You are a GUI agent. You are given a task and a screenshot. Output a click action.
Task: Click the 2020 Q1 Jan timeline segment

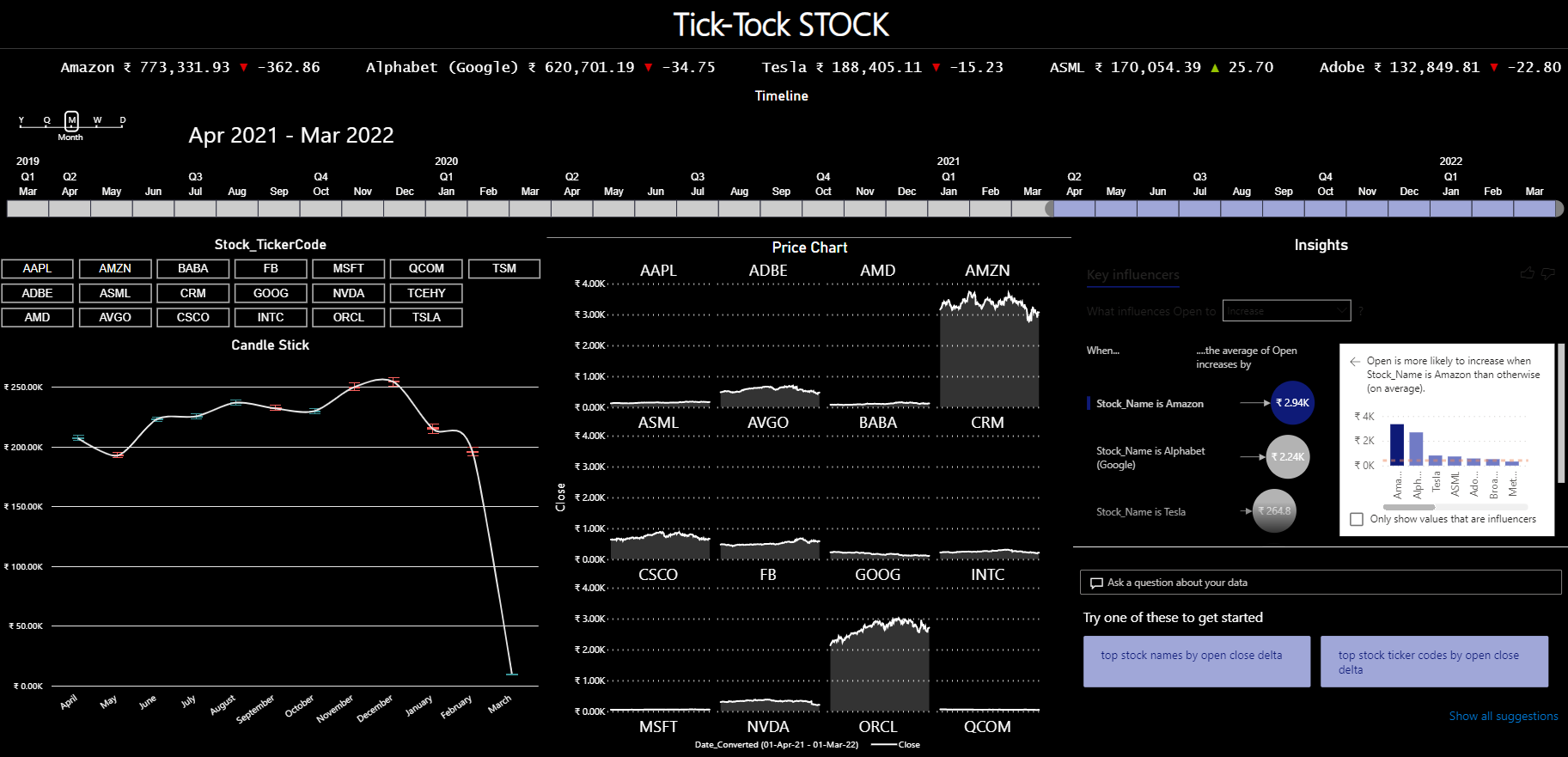[446, 209]
